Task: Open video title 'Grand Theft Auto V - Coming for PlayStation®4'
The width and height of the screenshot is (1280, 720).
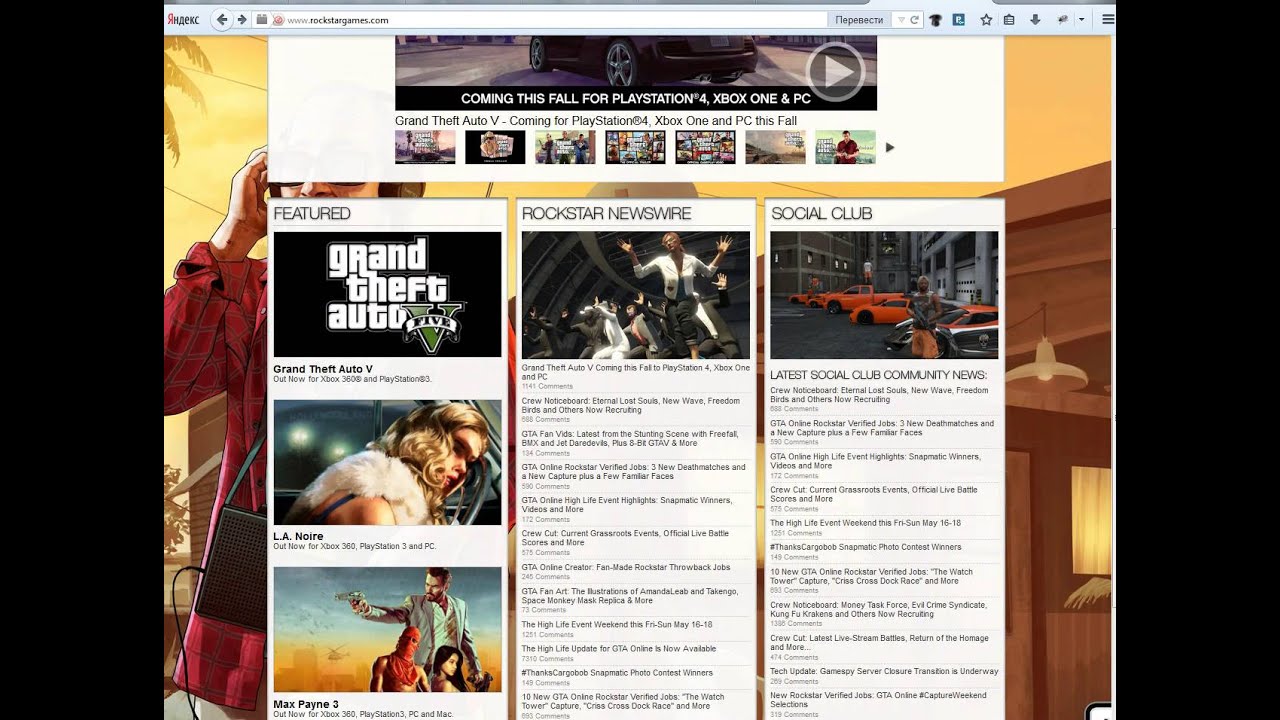Action: coord(596,121)
